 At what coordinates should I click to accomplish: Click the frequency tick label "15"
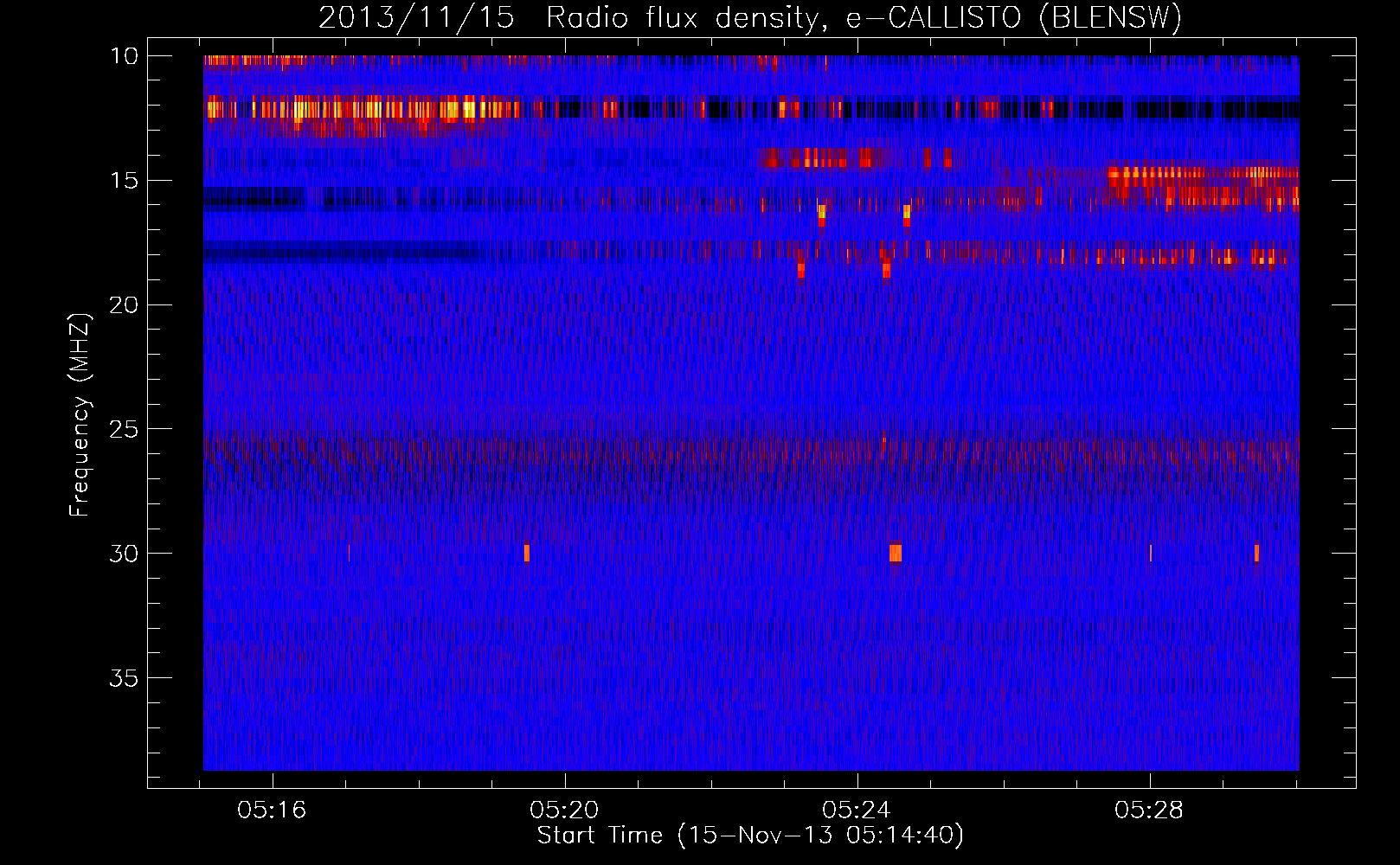click(x=124, y=181)
